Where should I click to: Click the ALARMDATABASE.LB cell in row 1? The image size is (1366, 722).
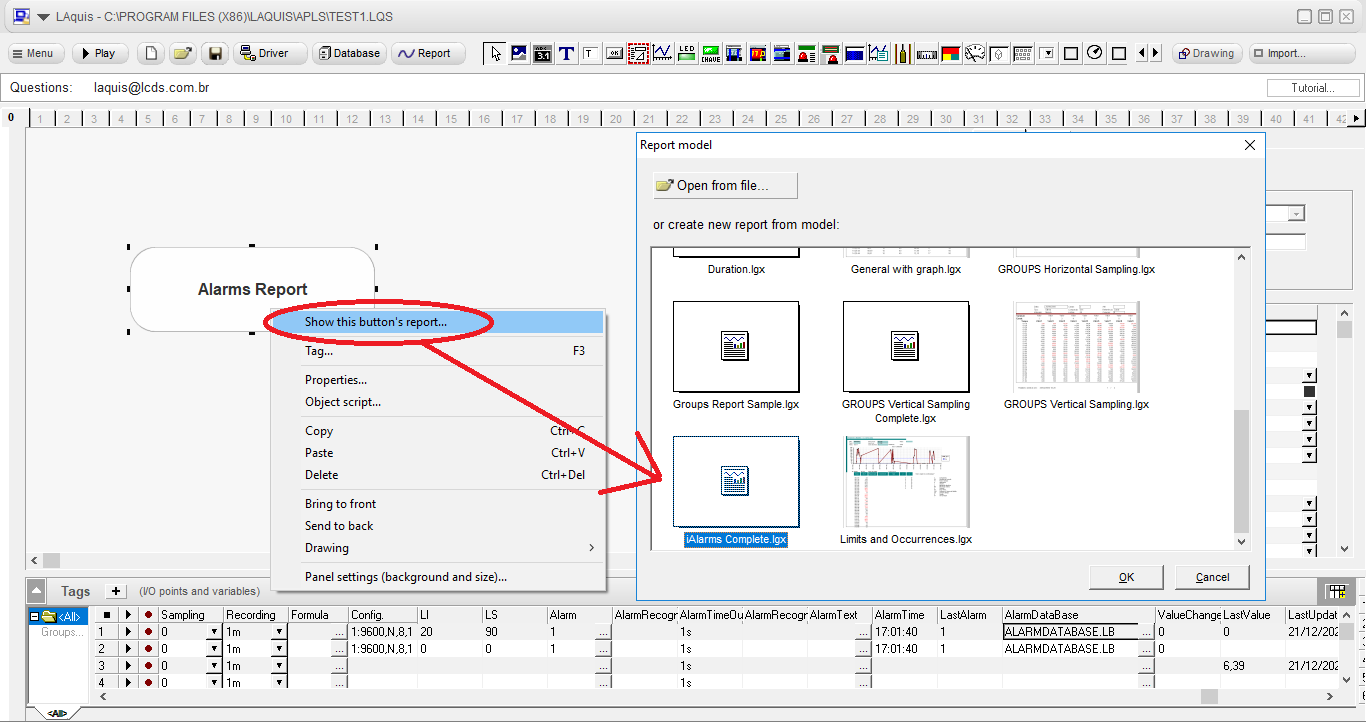click(1071, 632)
